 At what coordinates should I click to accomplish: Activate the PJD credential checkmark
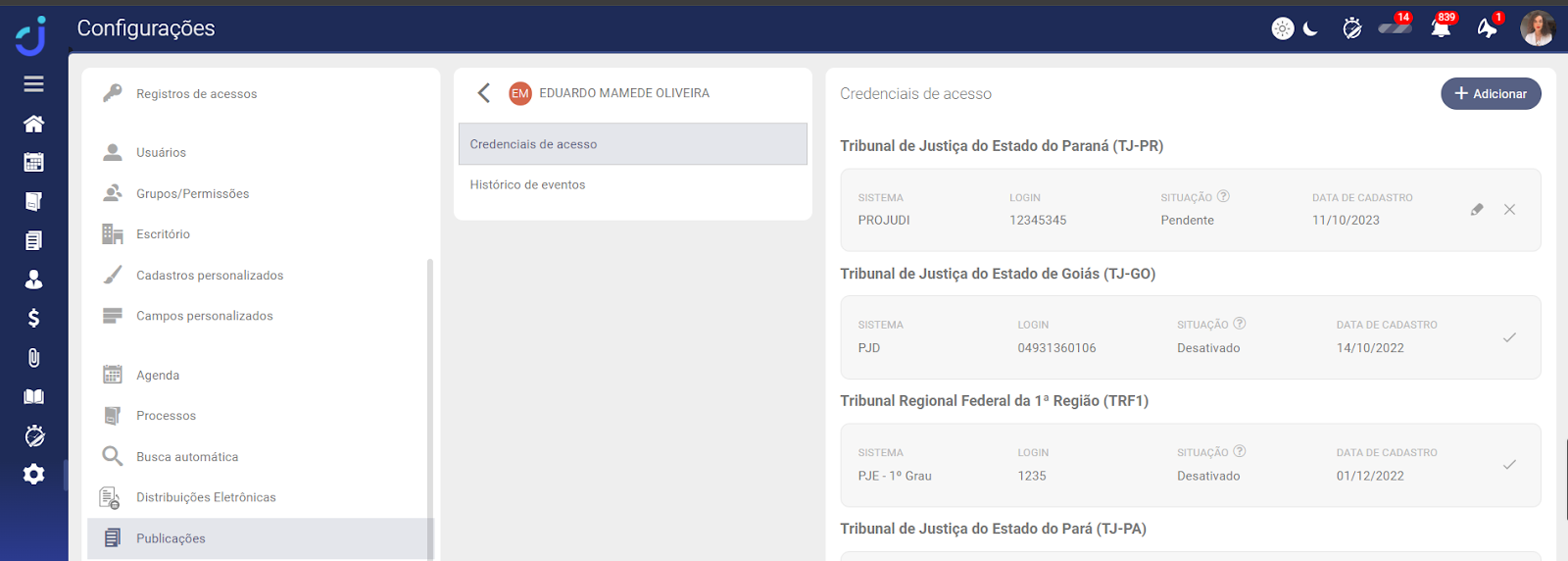1509,337
